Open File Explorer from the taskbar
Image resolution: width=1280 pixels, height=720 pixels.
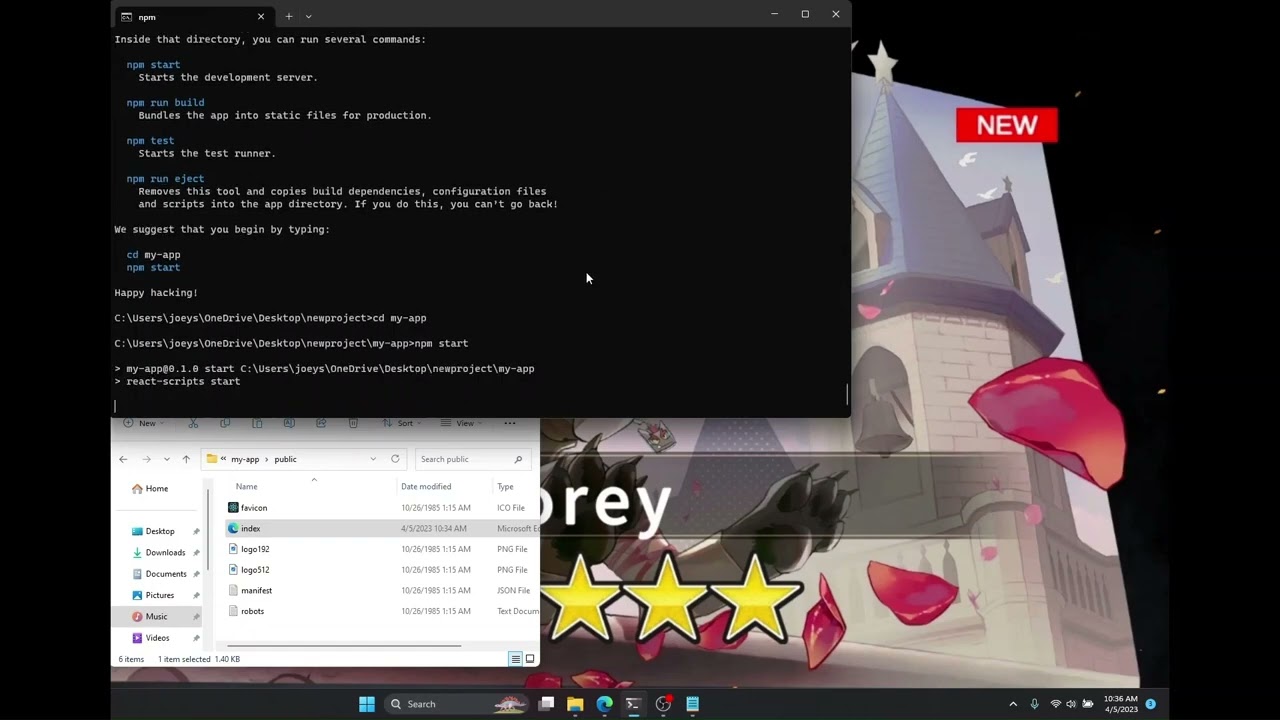click(575, 704)
